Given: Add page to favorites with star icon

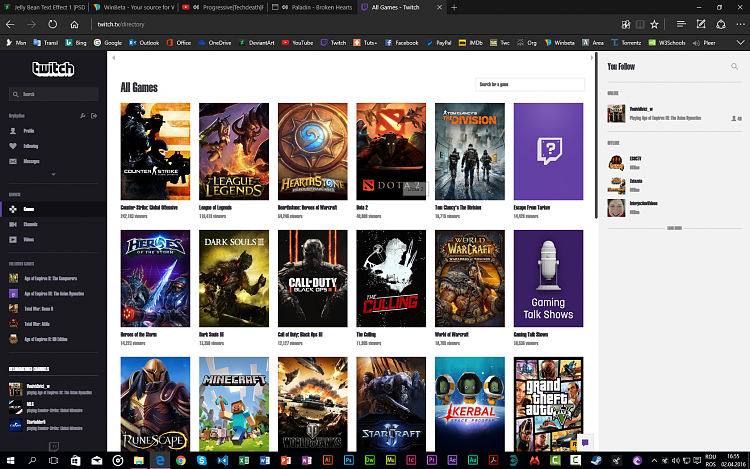Looking at the screenshot, I should pyautogui.click(x=654, y=24).
